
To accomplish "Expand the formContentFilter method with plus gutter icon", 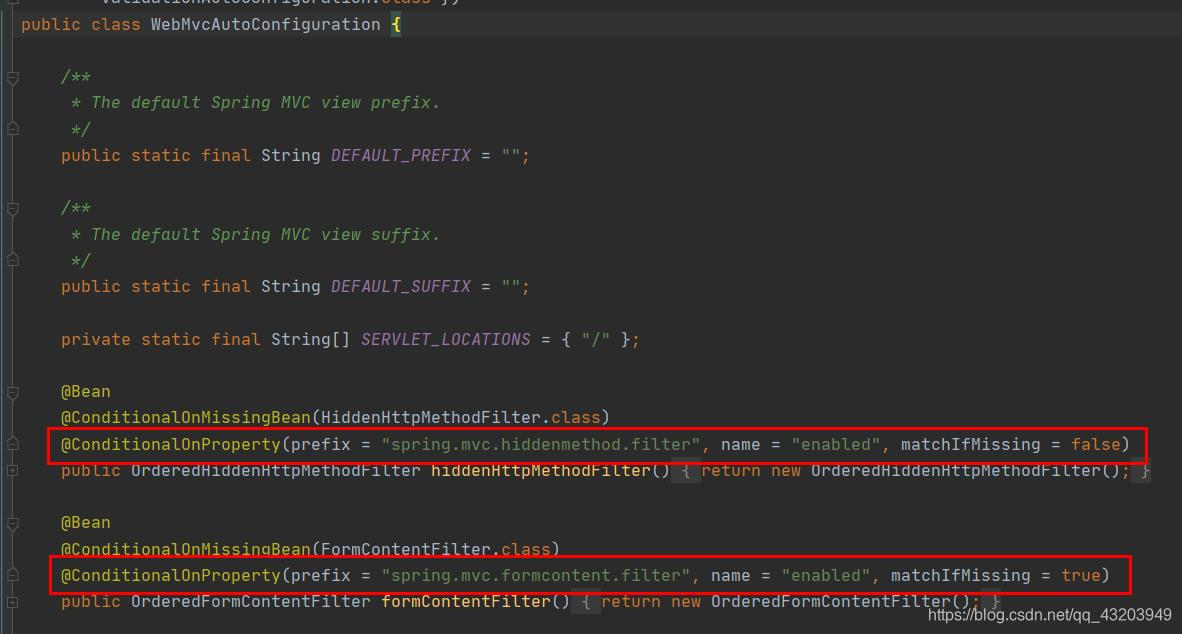I will tap(13, 602).
